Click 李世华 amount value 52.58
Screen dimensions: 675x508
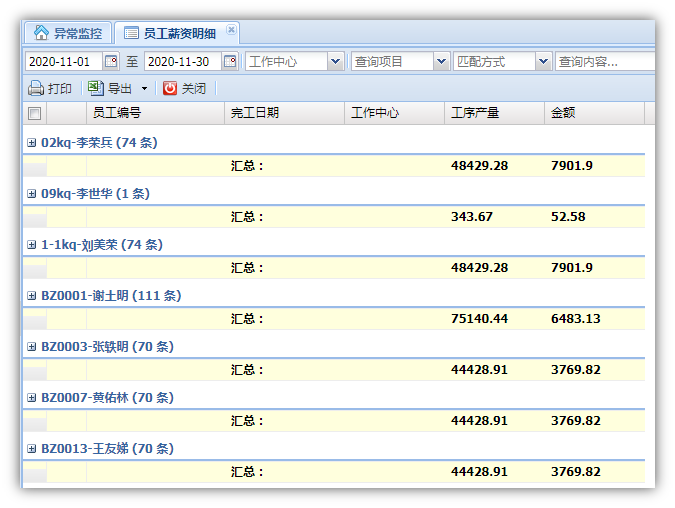[x=568, y=217]
